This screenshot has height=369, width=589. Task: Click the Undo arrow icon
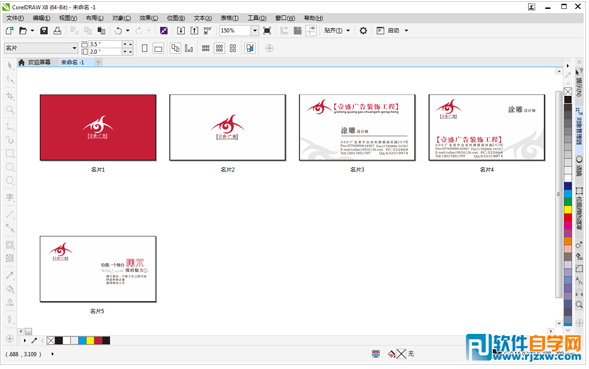tap(118, 31)
